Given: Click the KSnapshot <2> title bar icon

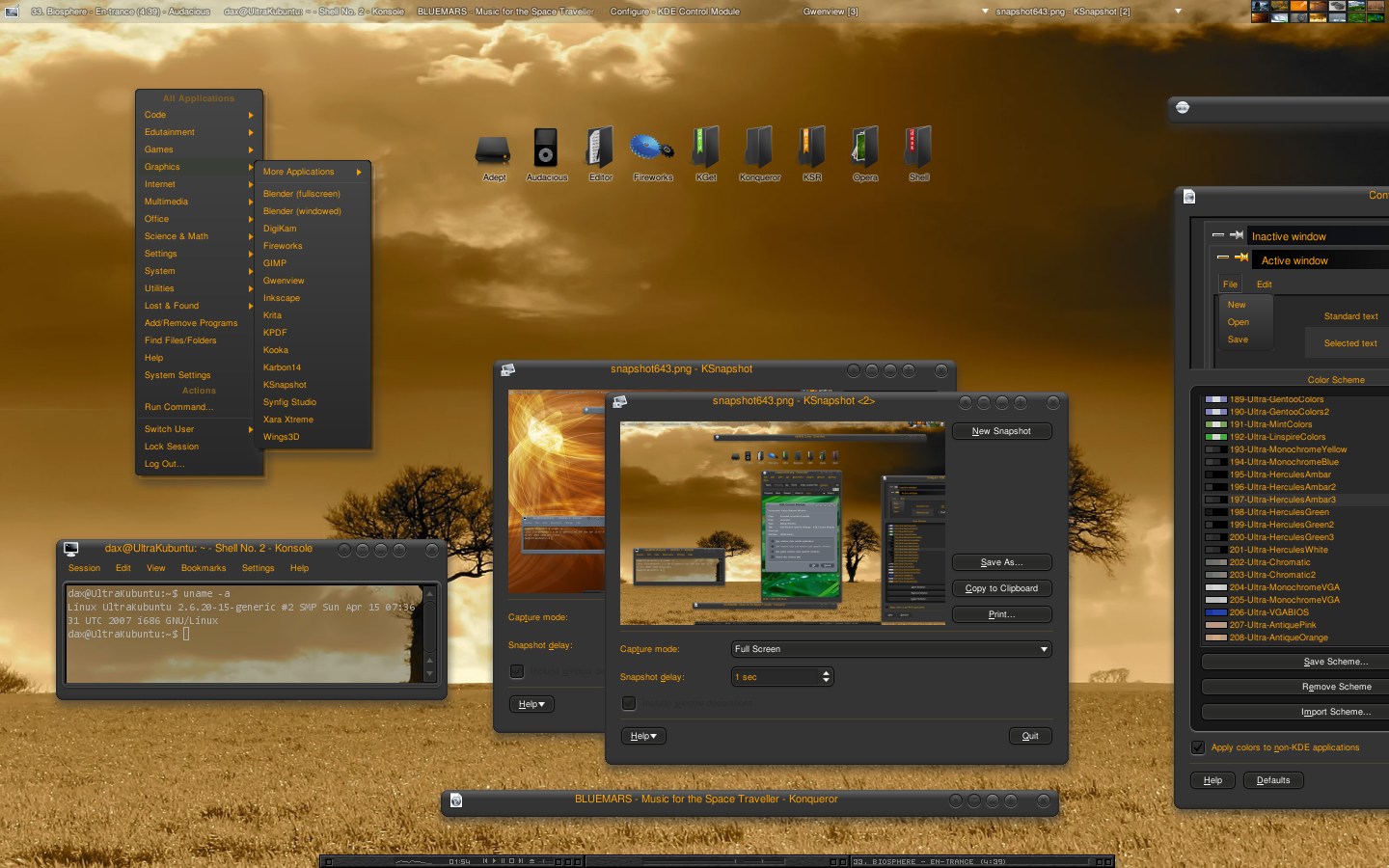Looking at the screenshot, I should (619, 401).
